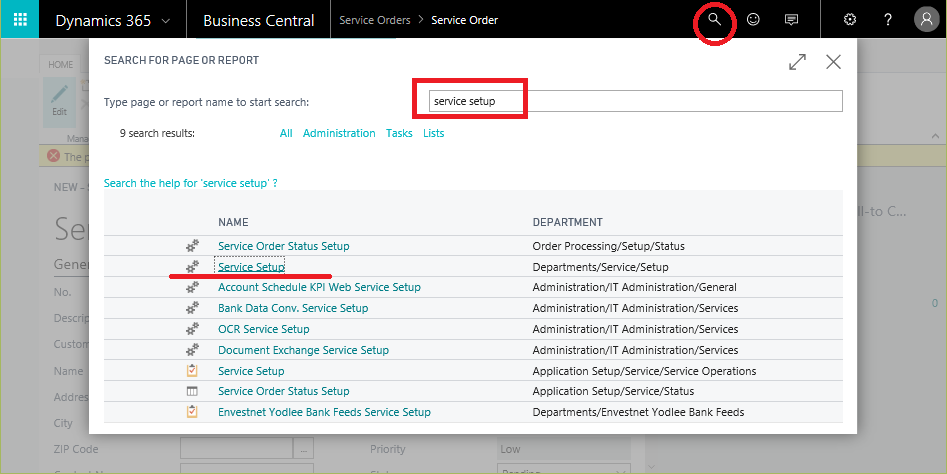Open Bank Data Conv. Service Setup

[293, 308]
